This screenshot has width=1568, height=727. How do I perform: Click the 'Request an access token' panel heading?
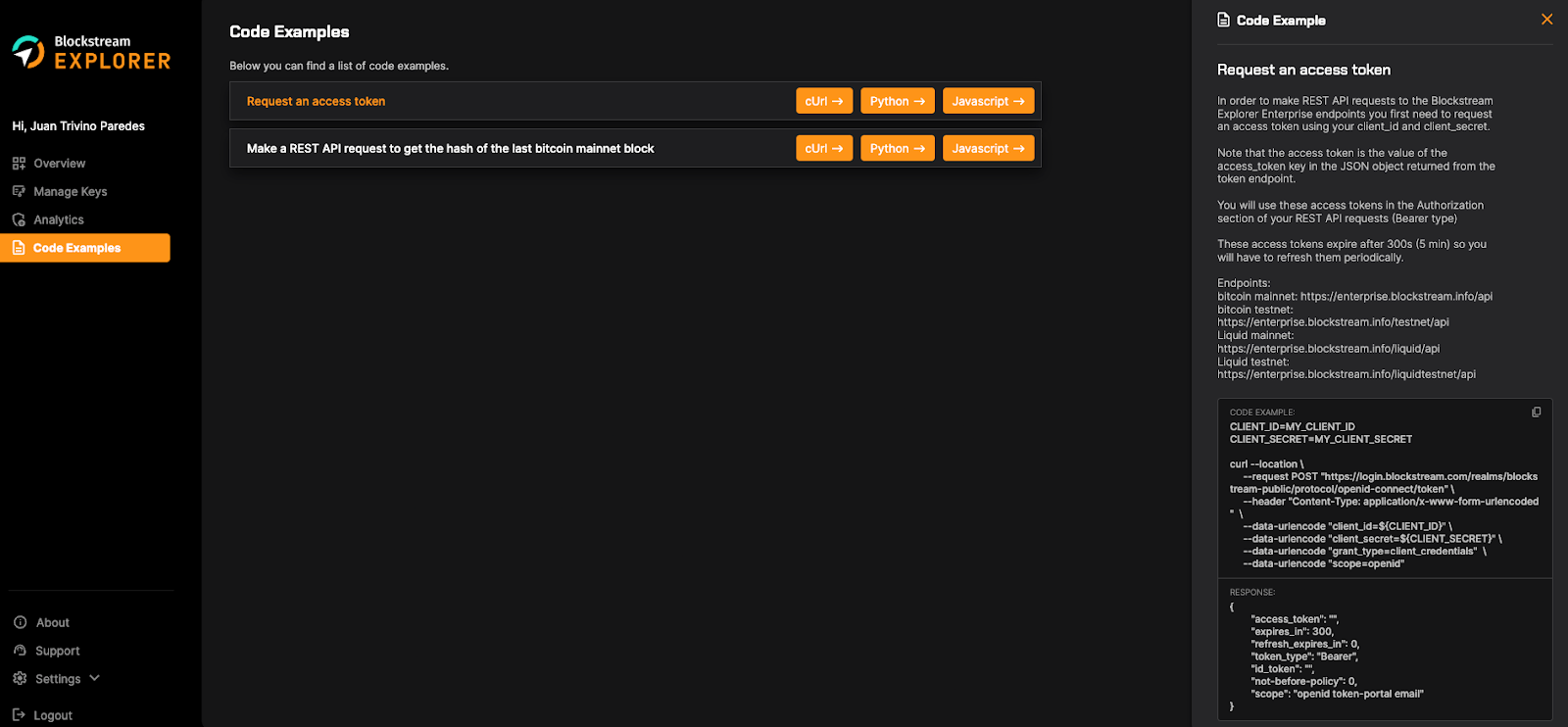1303,70
